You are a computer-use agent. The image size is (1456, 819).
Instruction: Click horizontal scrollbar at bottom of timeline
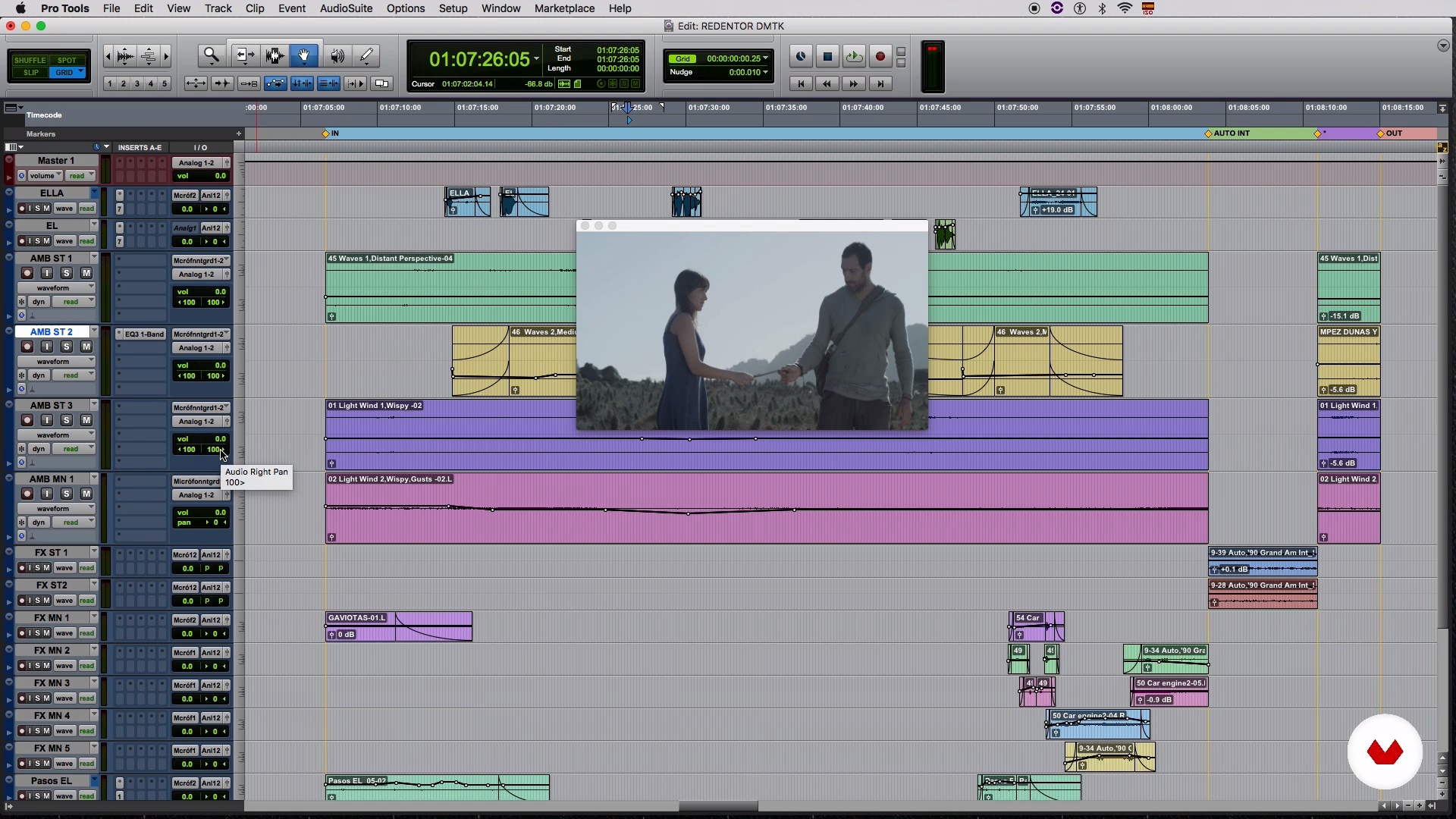(x=718, y=806)
